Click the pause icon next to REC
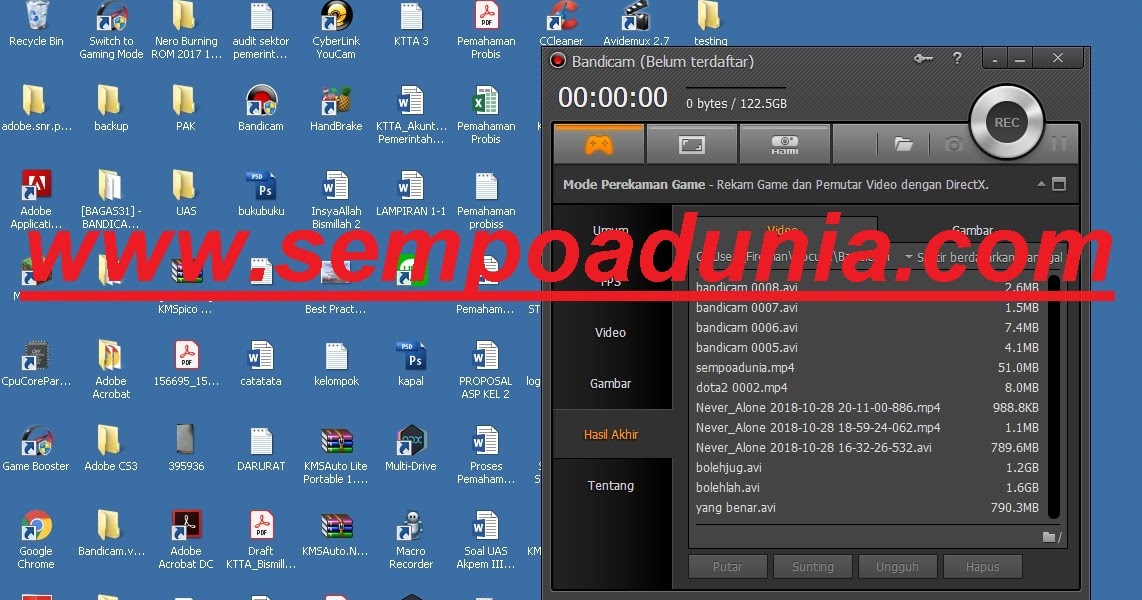The height and width of the screenshot is (600, 1142). [x=1058, y=144]
